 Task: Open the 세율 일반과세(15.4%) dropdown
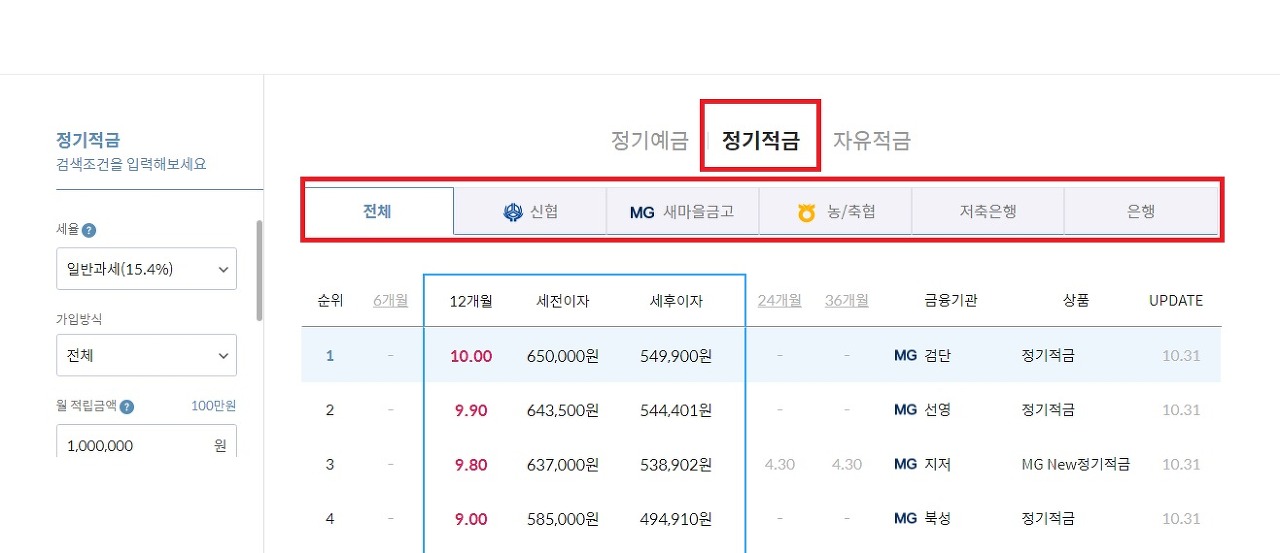(147, 269)
